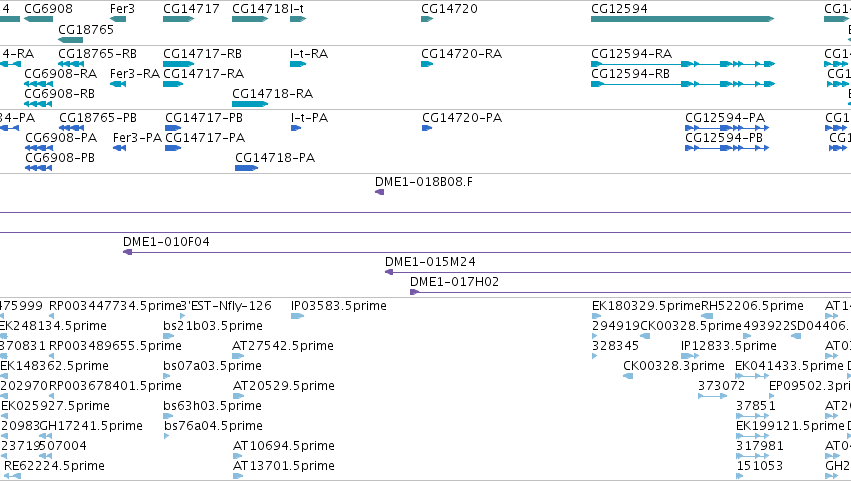This screenshot has width=851, height=481.
Task: Open the CG12594-RA transcript label
Action: tap(631, 54)
